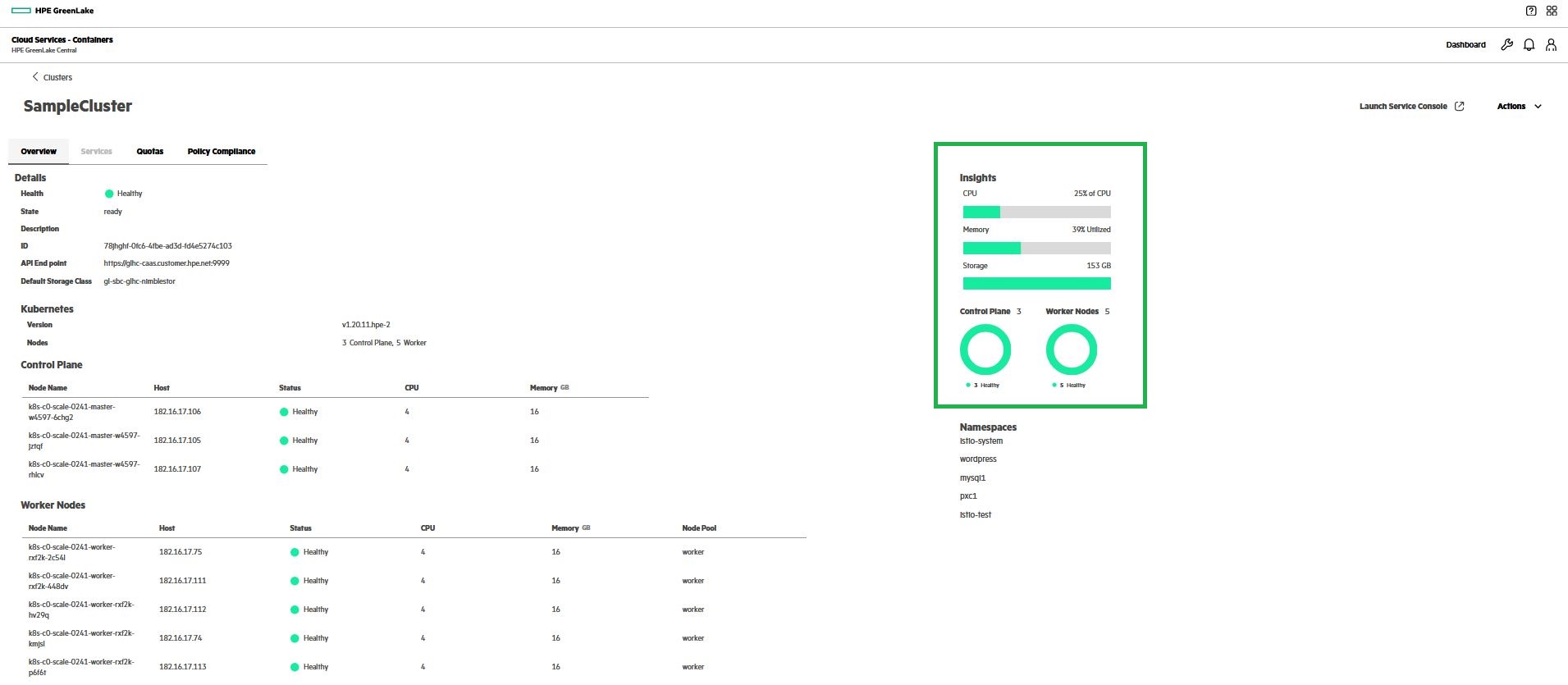
Task: Click host 182.16.17.105
Action: point(177,441)
